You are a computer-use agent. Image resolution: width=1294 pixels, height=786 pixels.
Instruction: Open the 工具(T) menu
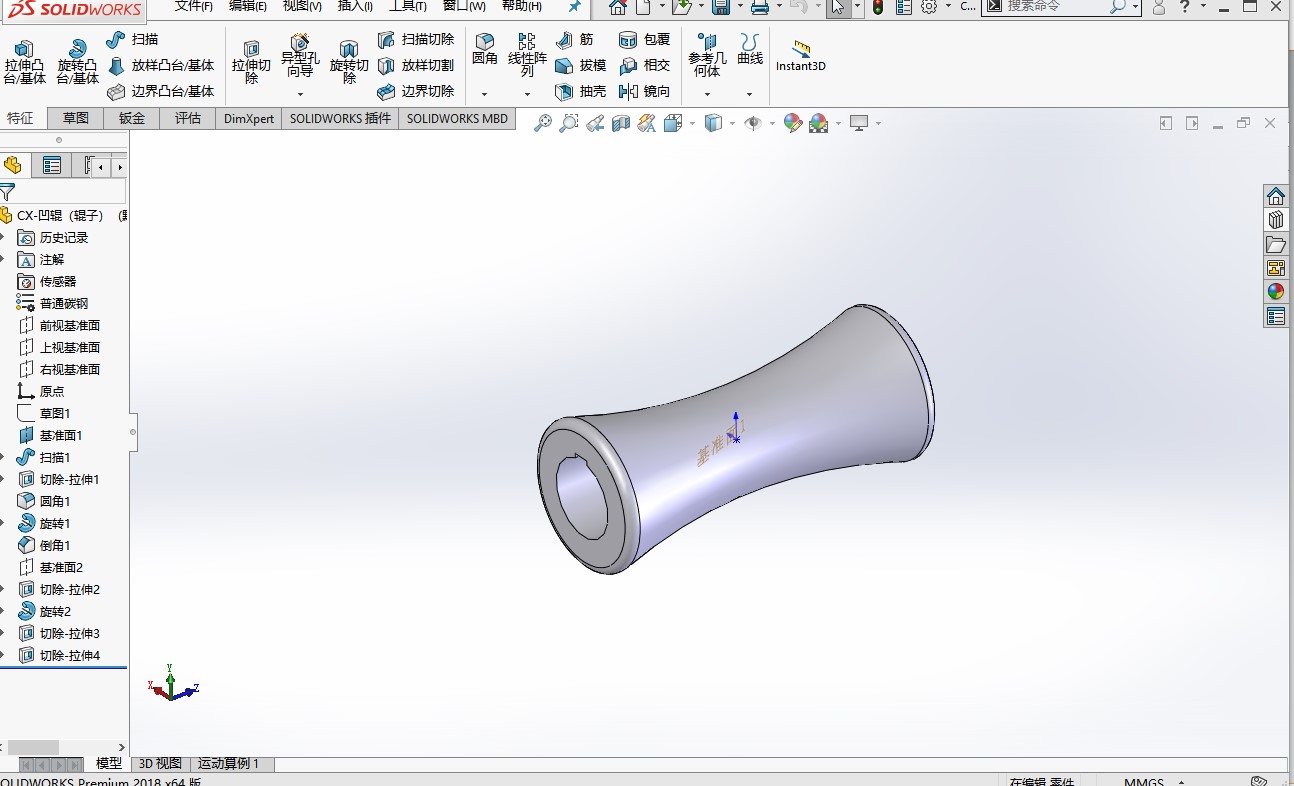(408, 6)
